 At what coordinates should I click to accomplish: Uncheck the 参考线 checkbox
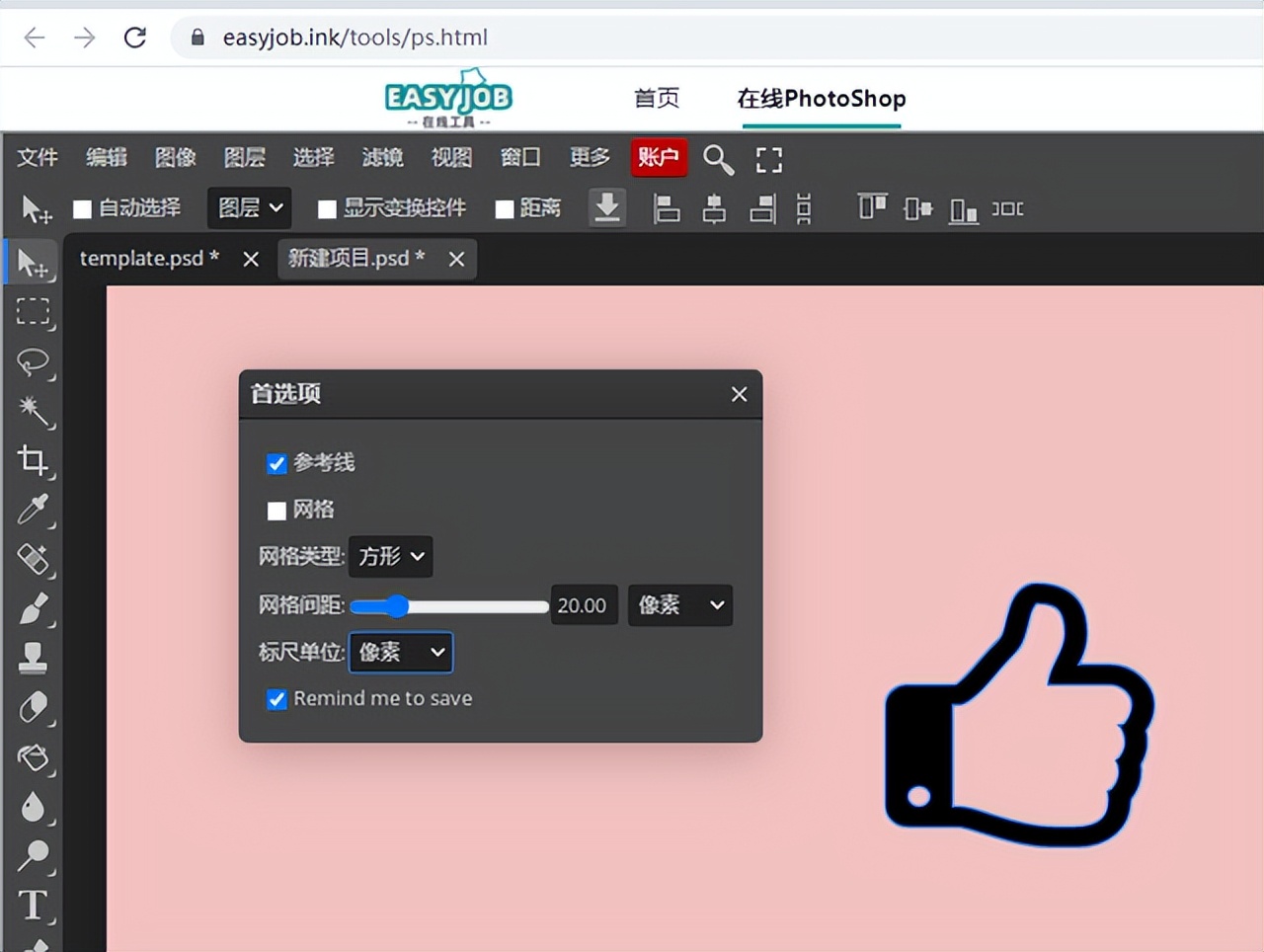point(276,463)
